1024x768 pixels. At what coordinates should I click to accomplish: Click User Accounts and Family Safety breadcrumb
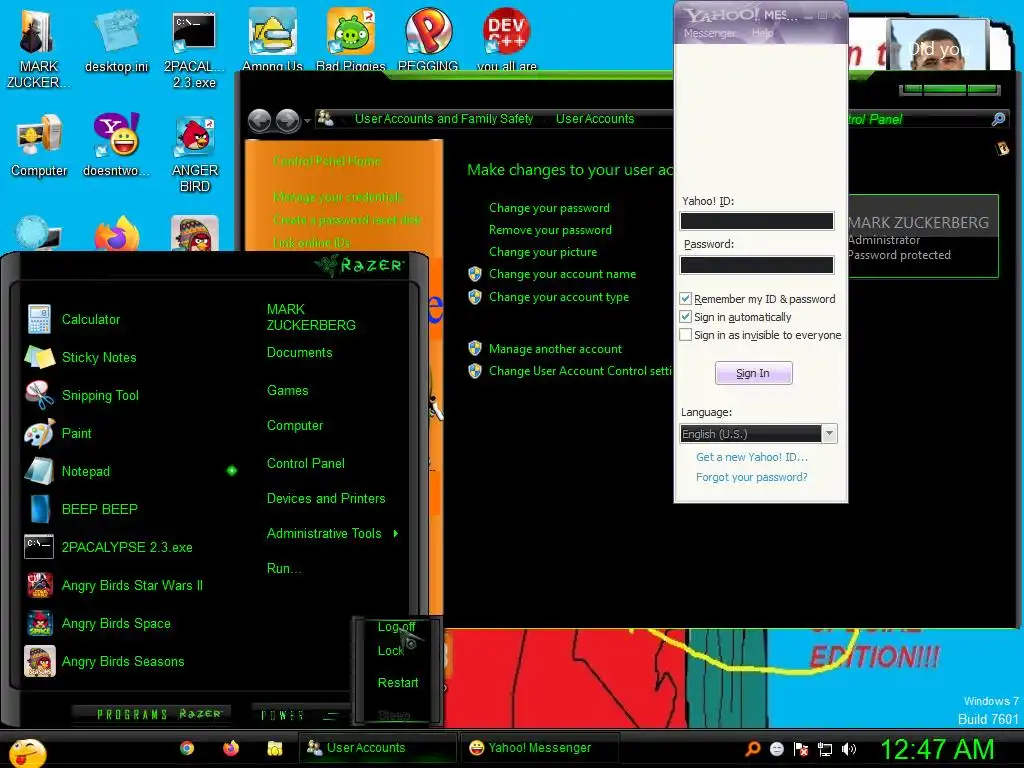[x=443, y=119]
